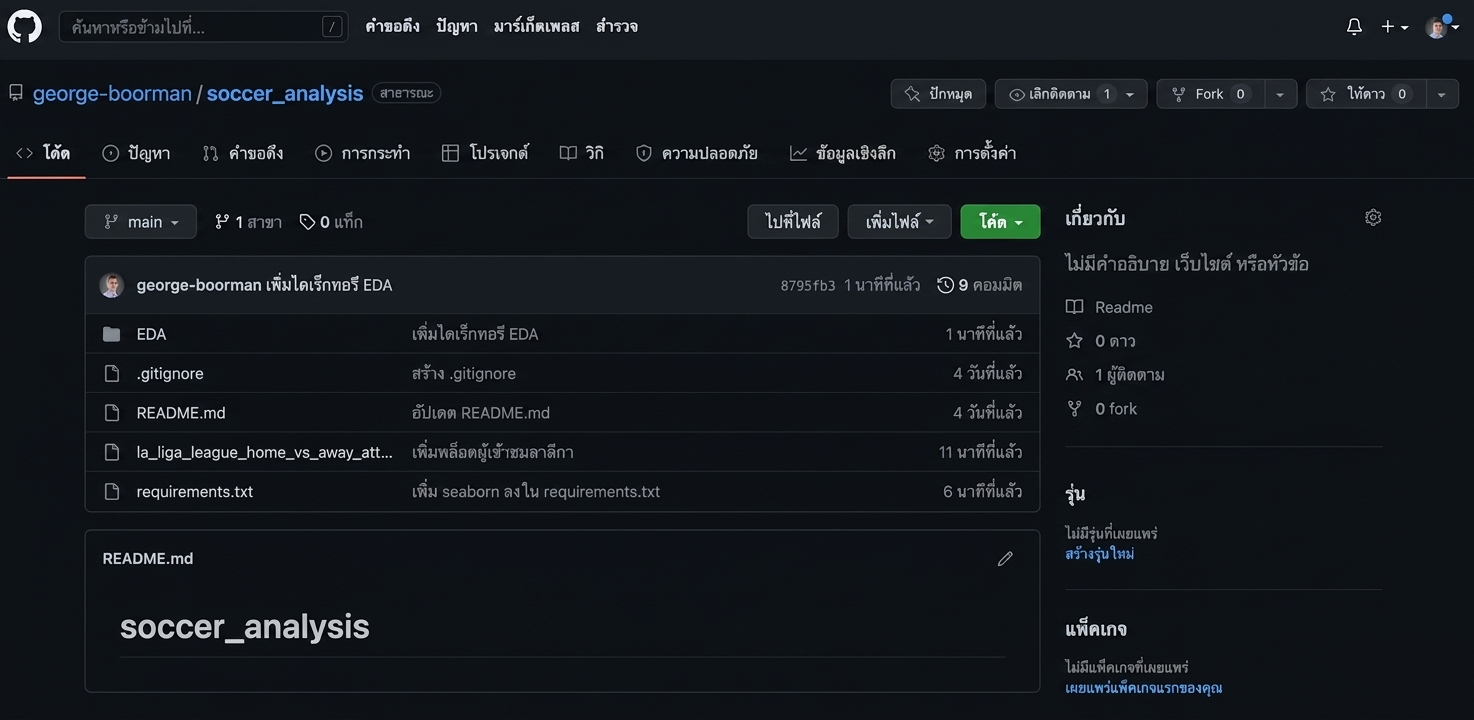
Task: Click the 0 ดาว stars link
Action: (x=1100, y=341)
